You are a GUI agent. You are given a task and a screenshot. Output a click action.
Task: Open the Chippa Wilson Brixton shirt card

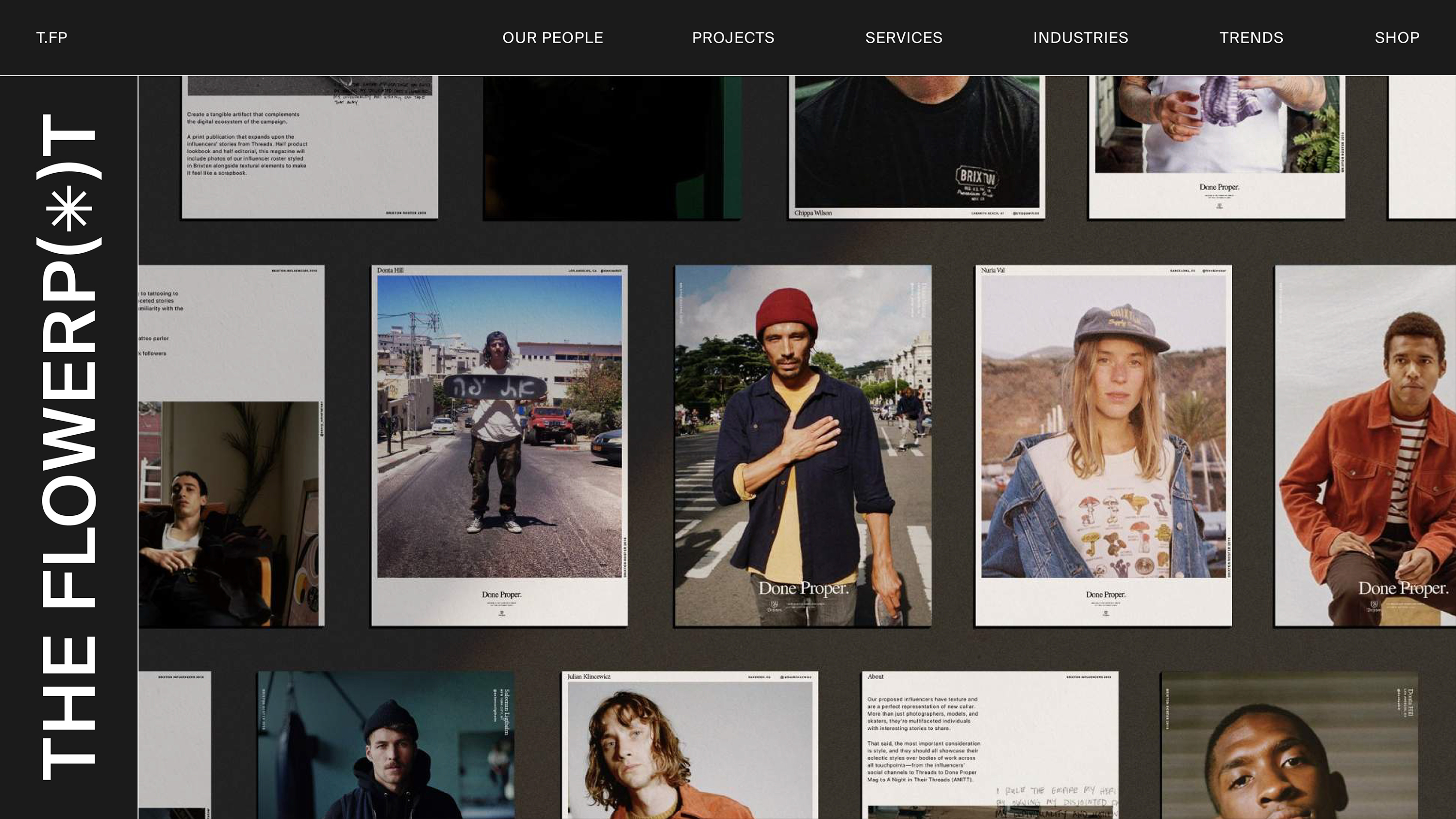[917, 147]
